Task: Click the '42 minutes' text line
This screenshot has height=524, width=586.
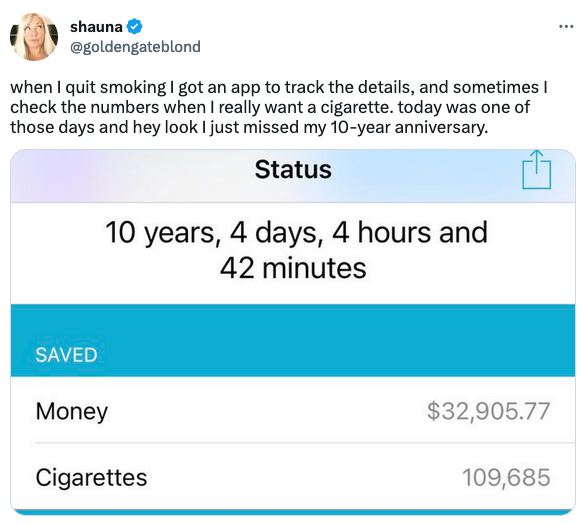Action: pos(293,268)
